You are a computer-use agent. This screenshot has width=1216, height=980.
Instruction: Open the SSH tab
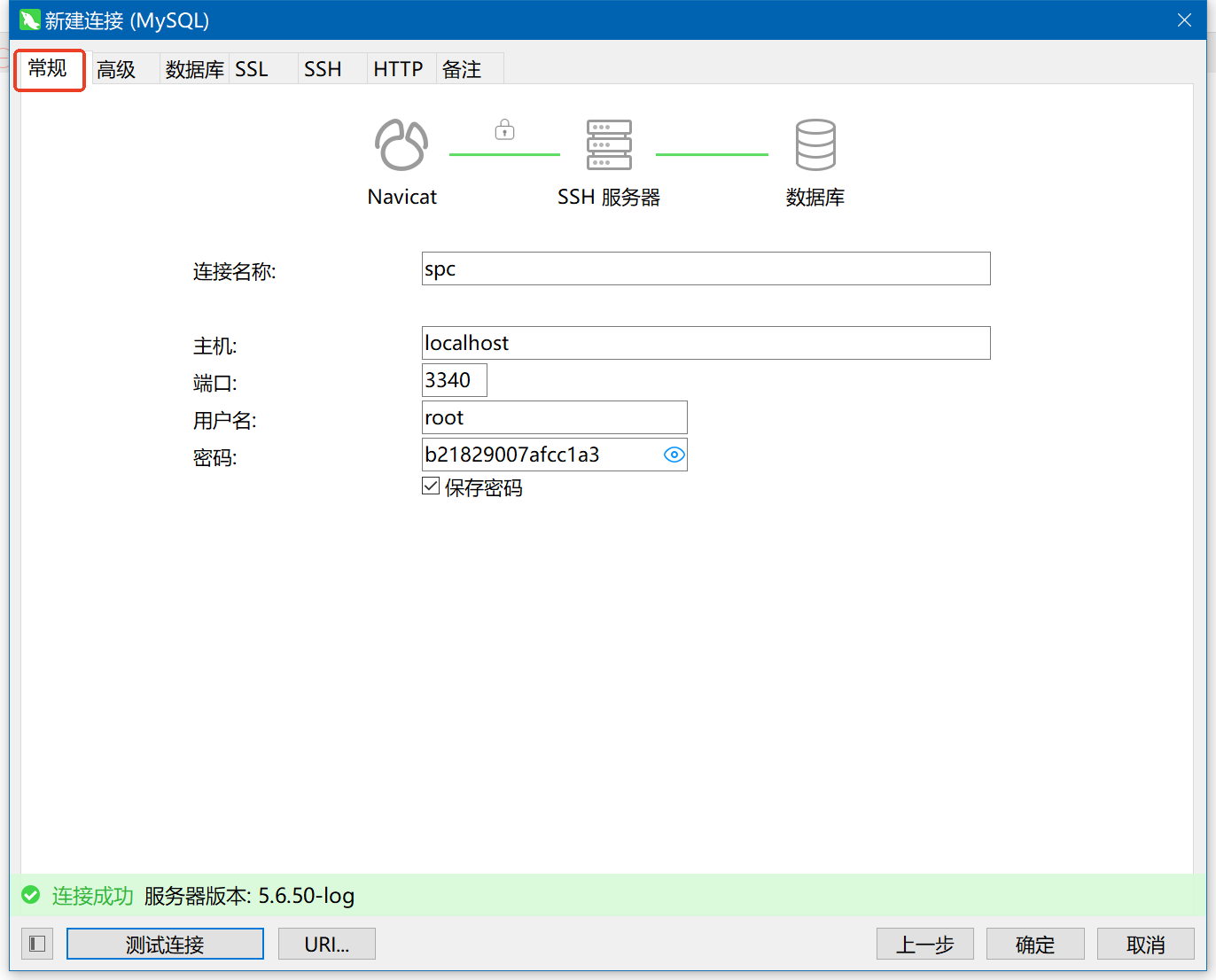point(323,69)
